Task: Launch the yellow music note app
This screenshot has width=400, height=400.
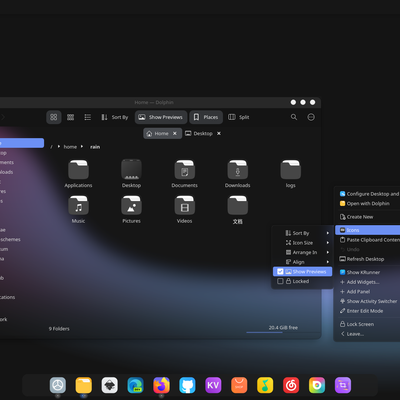Action: tap(265, 385)
